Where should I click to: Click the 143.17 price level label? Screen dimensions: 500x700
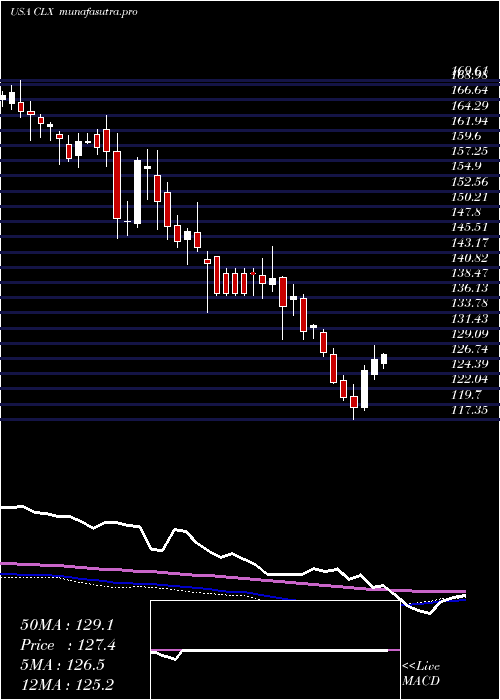pyautogui.click(x=470, y=242)
